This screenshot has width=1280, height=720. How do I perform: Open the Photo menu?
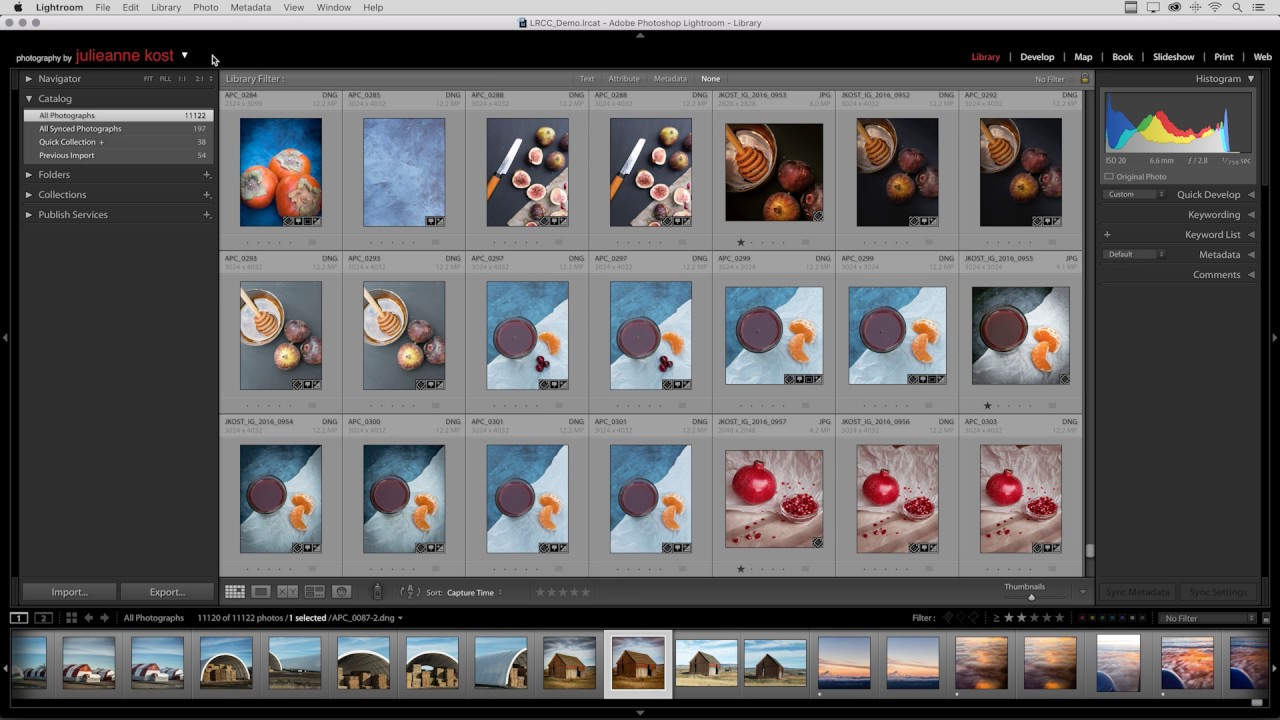pos(206,7)
